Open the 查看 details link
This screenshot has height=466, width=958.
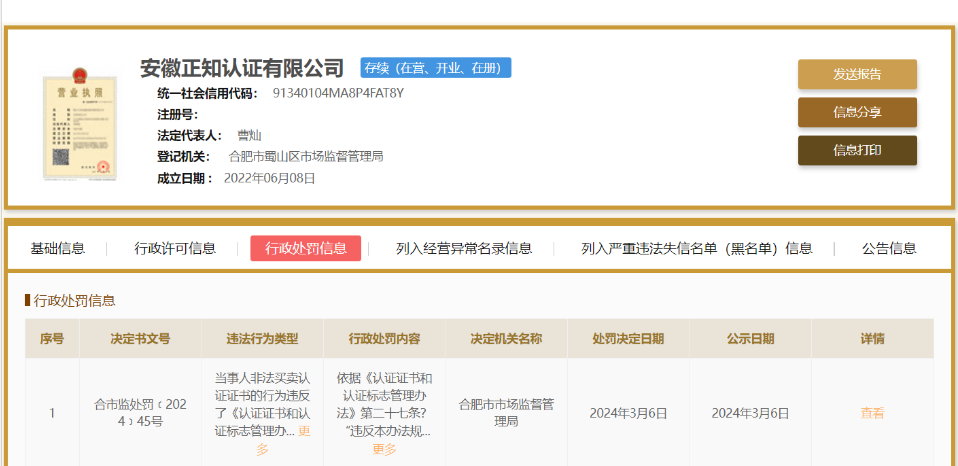[x=872, y=413]
